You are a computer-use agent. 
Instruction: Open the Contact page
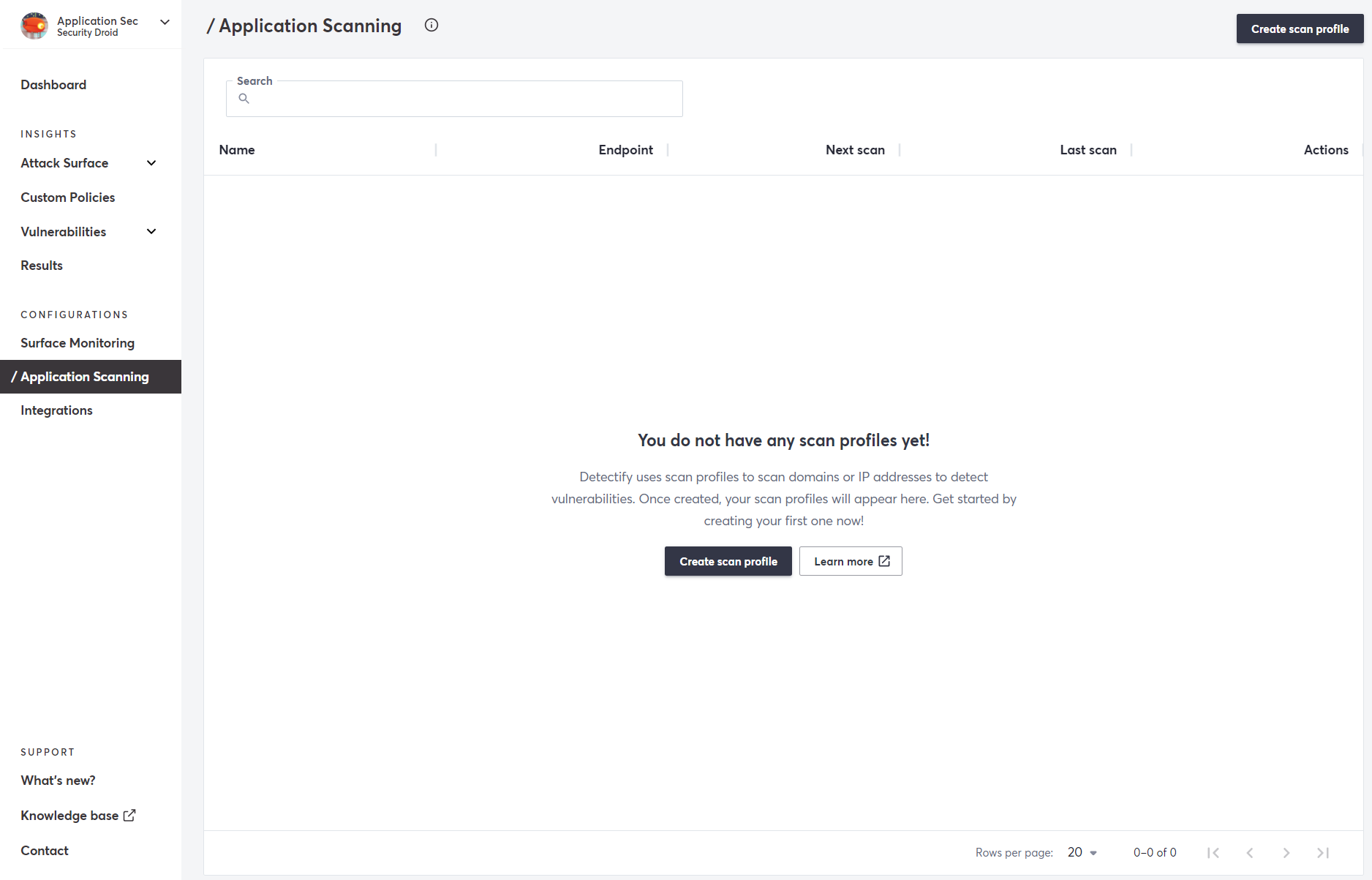pyautogui.click(x=44, y=850)
